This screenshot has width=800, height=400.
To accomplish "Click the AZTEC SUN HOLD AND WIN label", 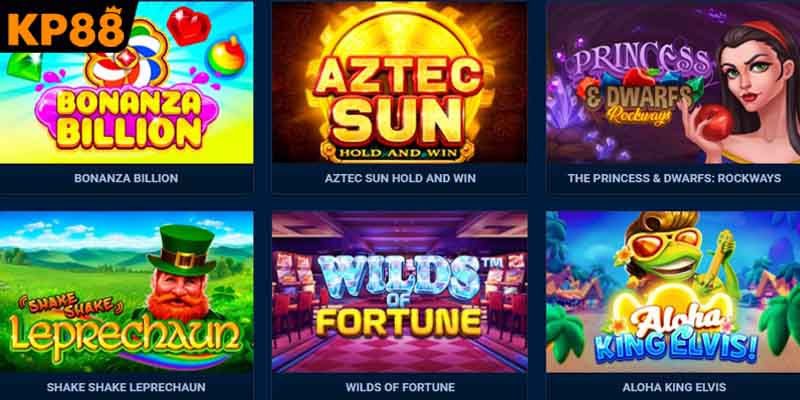I will [x=400, y=178].
